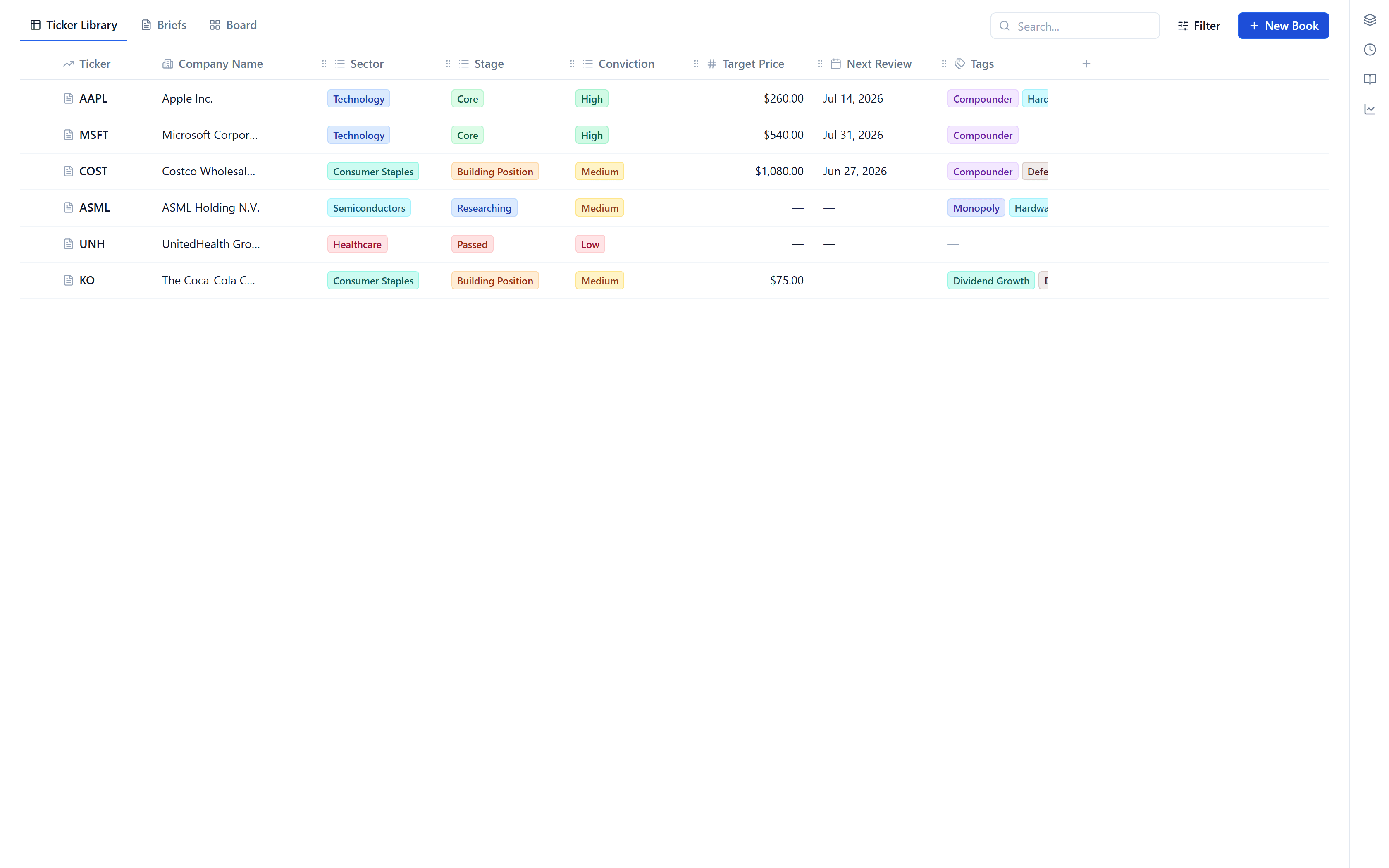
Task: Open the Company Name column header
Action: [220, 64]
